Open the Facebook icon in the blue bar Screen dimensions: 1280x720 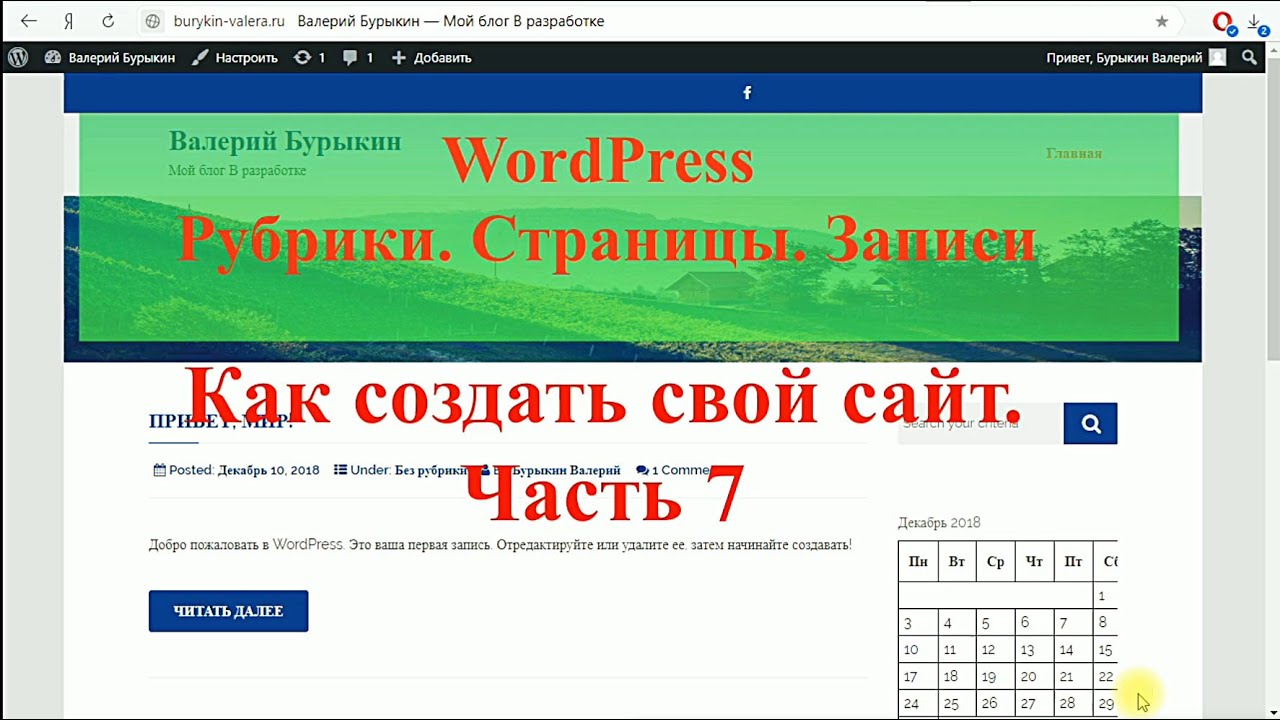click(x=746, y=92)
